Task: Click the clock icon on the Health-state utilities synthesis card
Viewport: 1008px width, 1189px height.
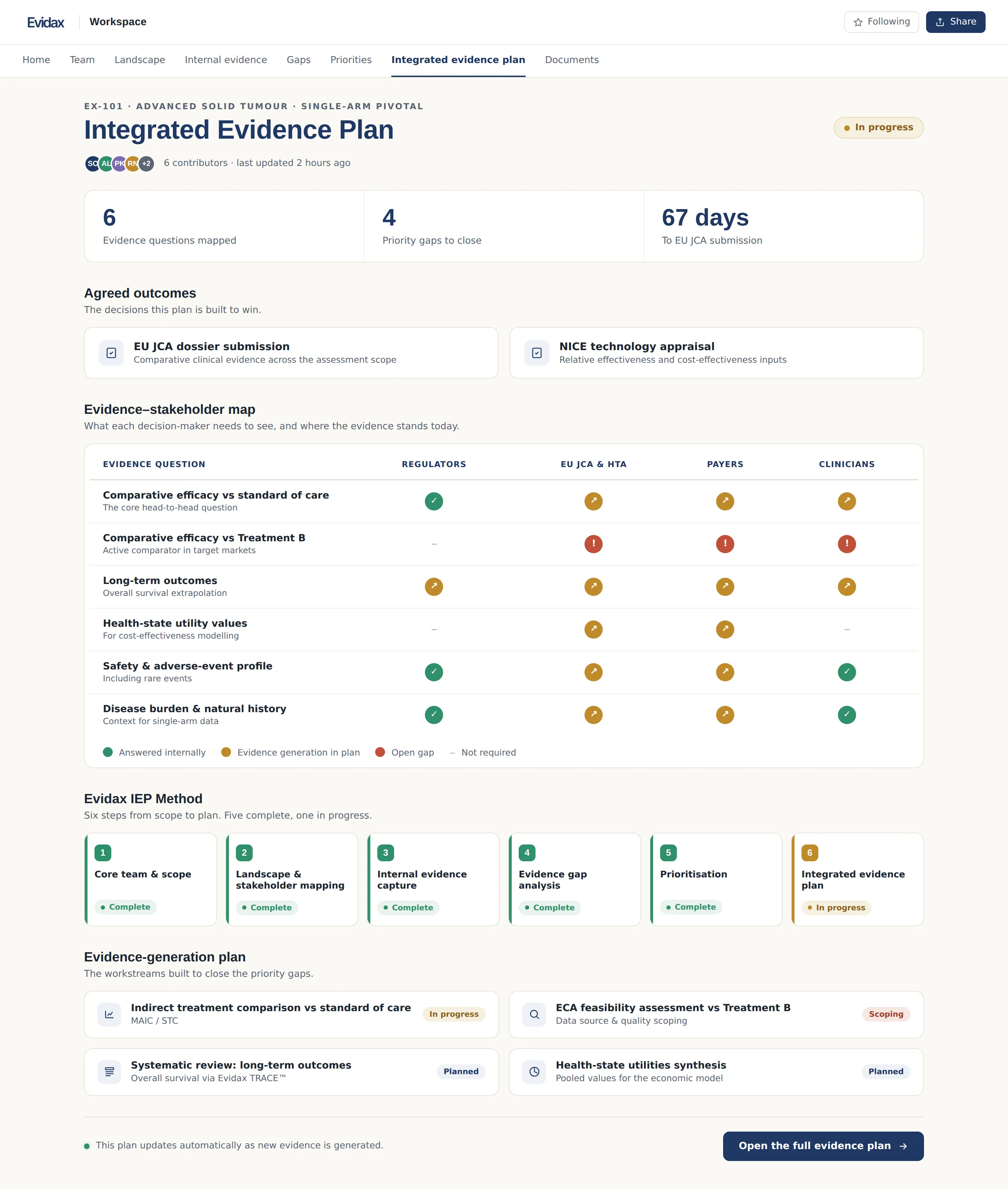Action: [x=534, y=1072]
